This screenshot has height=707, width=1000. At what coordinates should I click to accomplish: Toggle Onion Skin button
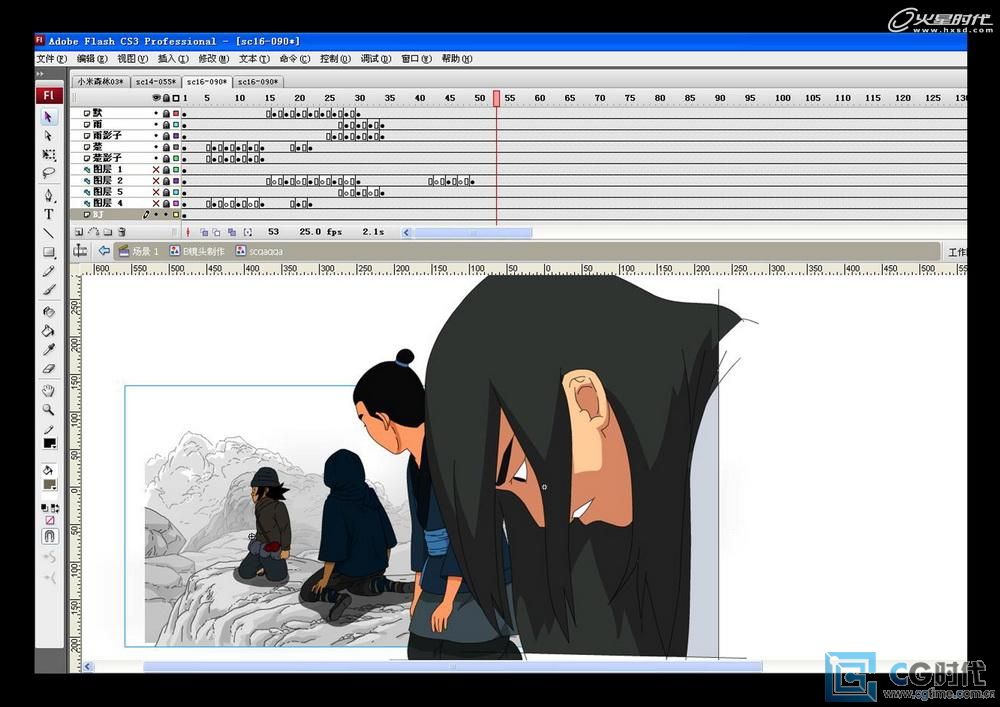pos(204,232)
